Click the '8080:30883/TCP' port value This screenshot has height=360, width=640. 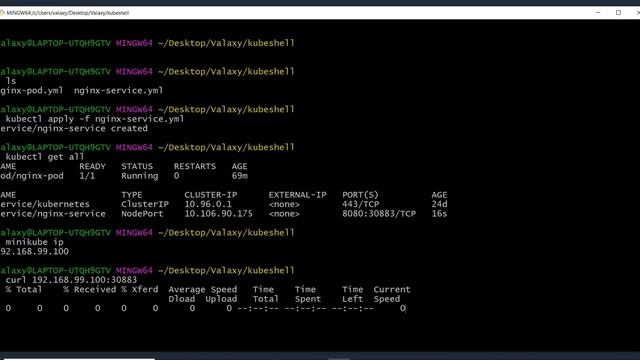click(379, 214)
